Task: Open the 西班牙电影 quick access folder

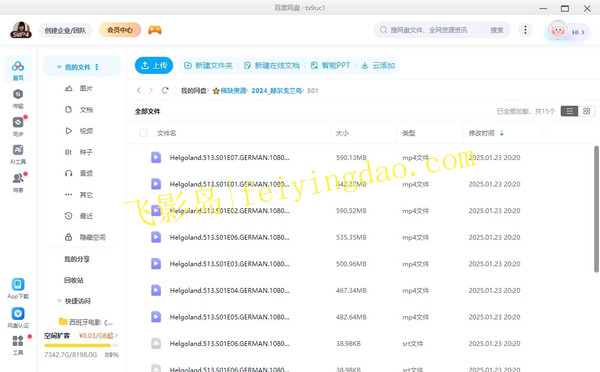Action: coord(86,322)
